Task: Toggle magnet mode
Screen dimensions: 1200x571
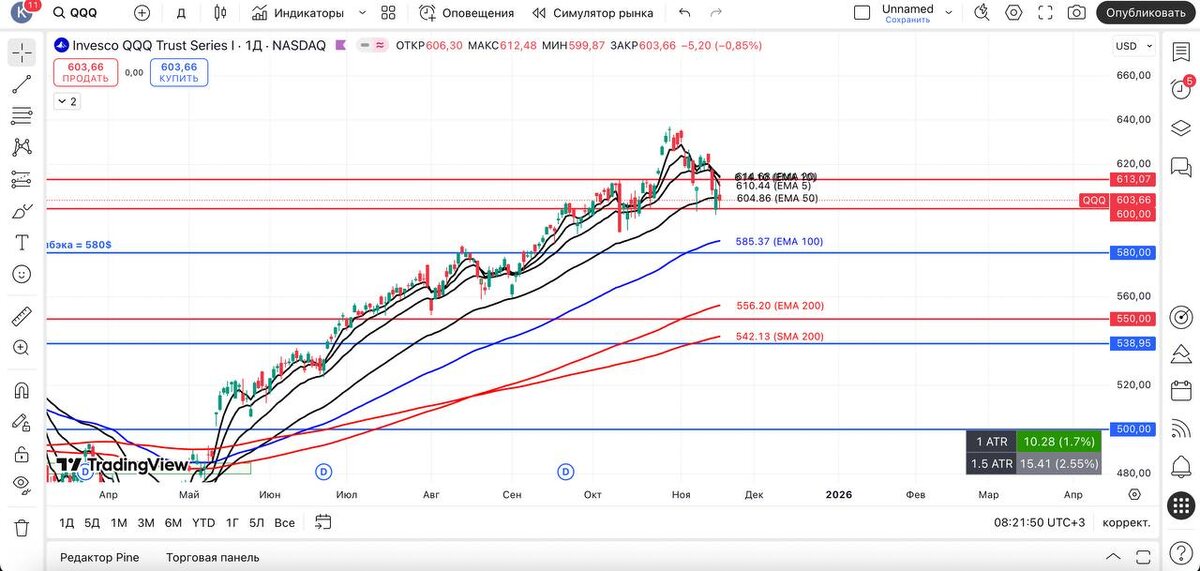Action: [21, 391]
